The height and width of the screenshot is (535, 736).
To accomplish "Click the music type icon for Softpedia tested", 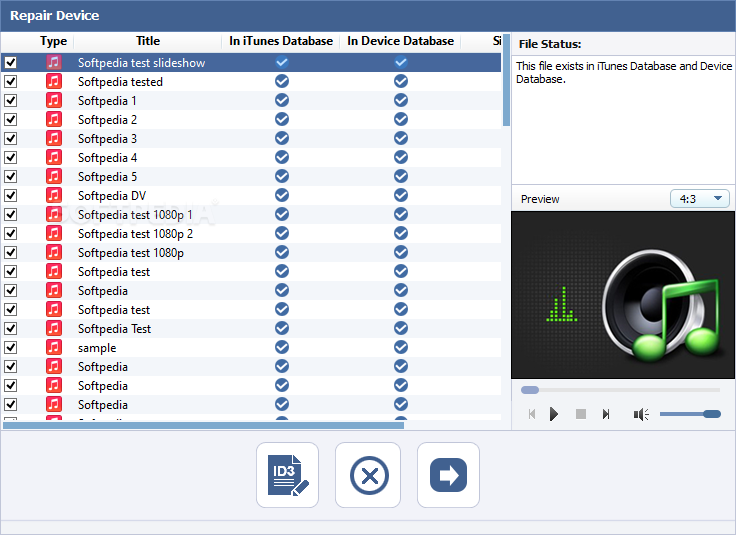I will tap(54, 82).
